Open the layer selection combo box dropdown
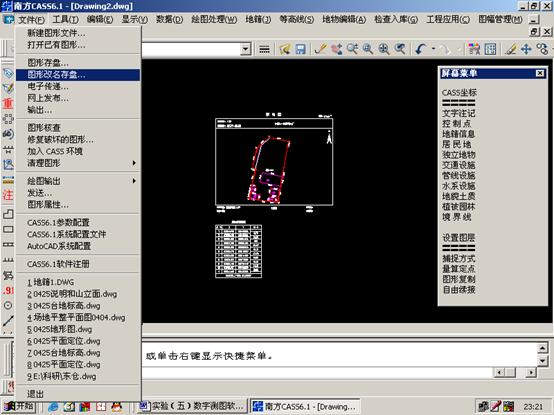Viewport: 554px width, 415px height. pyautogui.click(x=246, y=49)
